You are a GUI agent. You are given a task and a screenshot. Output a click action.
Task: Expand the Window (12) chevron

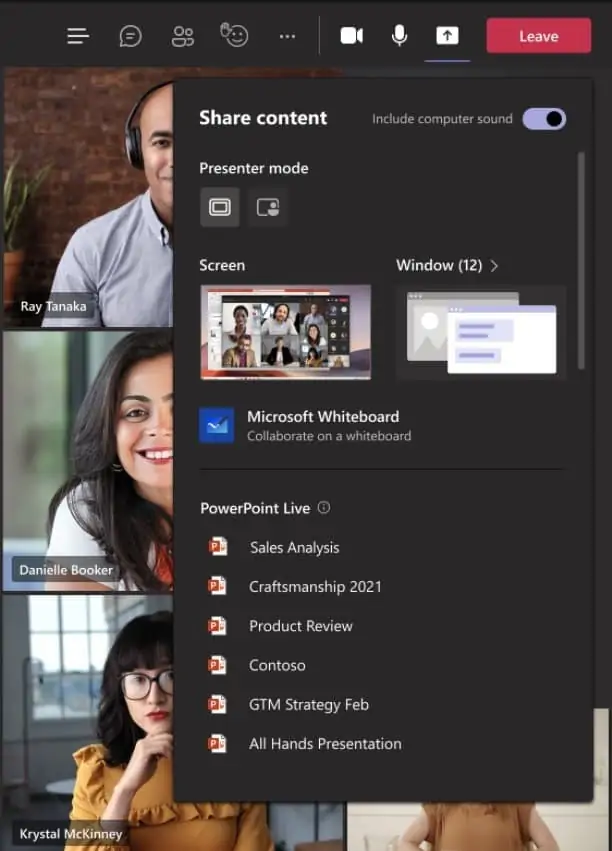click(x=495, y=266)
